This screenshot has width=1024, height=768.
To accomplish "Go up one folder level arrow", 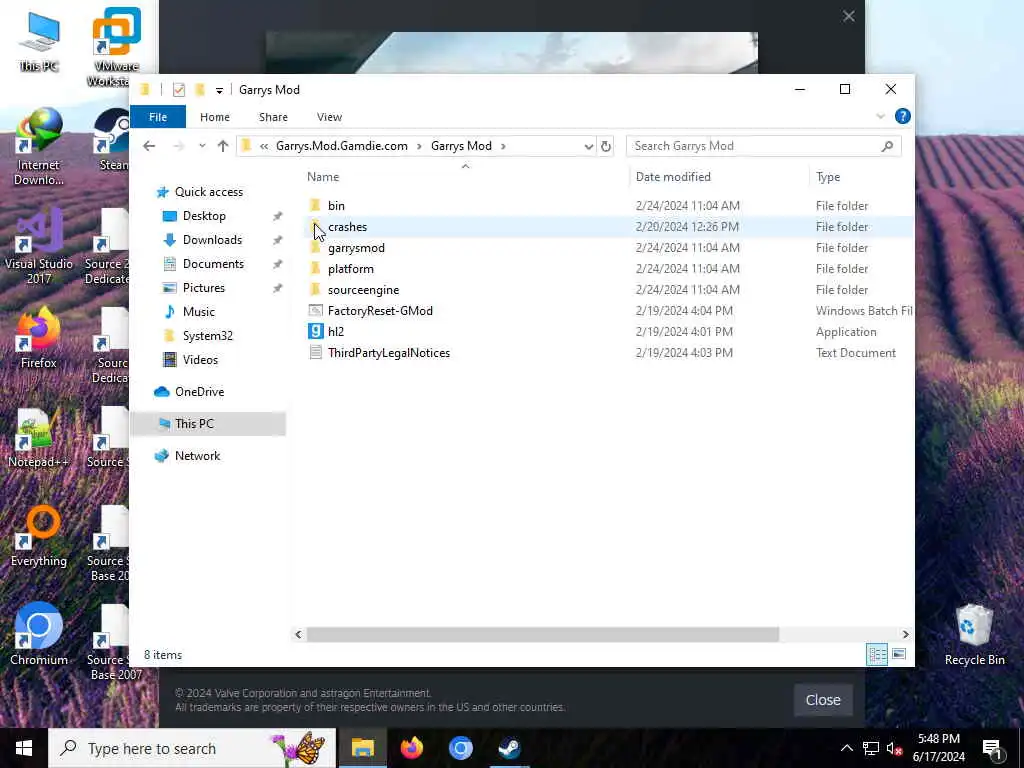I will pyautogui.click(x=223, y=146).
